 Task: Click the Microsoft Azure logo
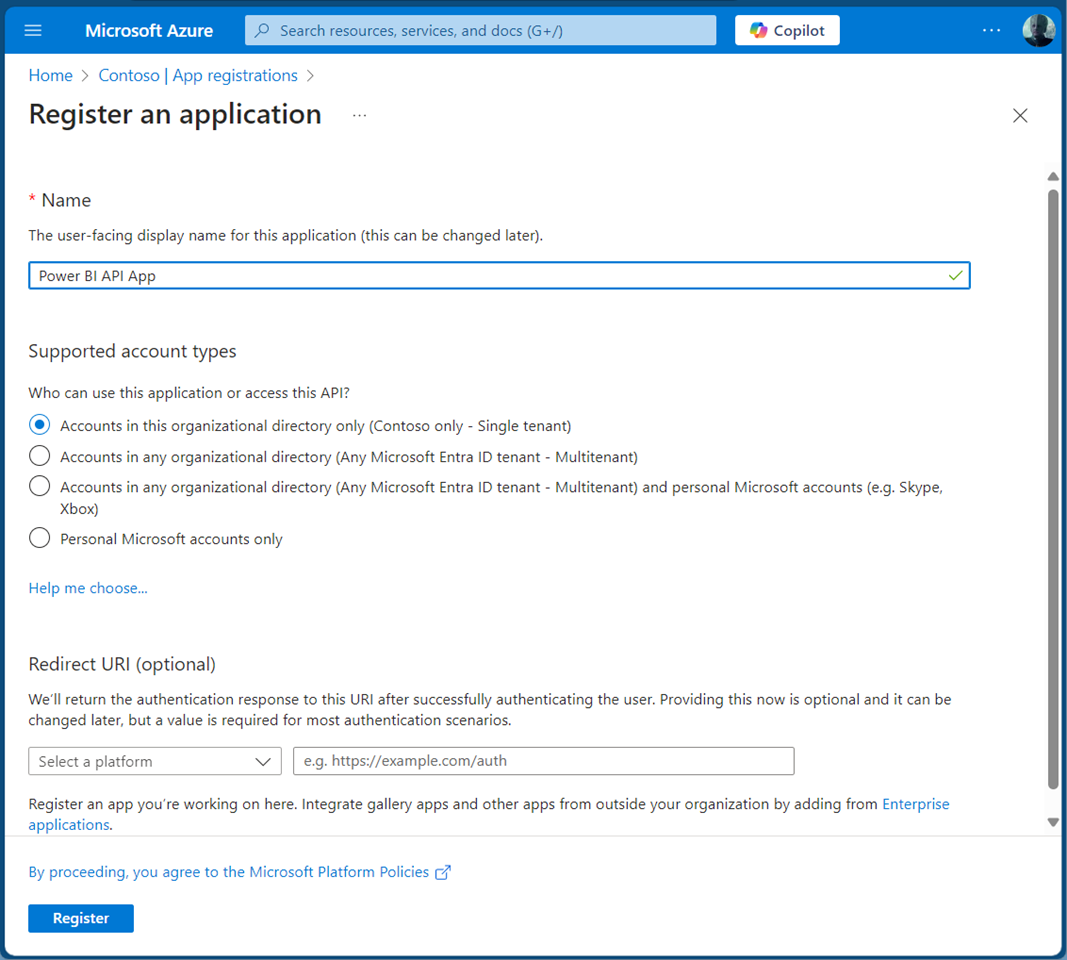pos(148,30)
